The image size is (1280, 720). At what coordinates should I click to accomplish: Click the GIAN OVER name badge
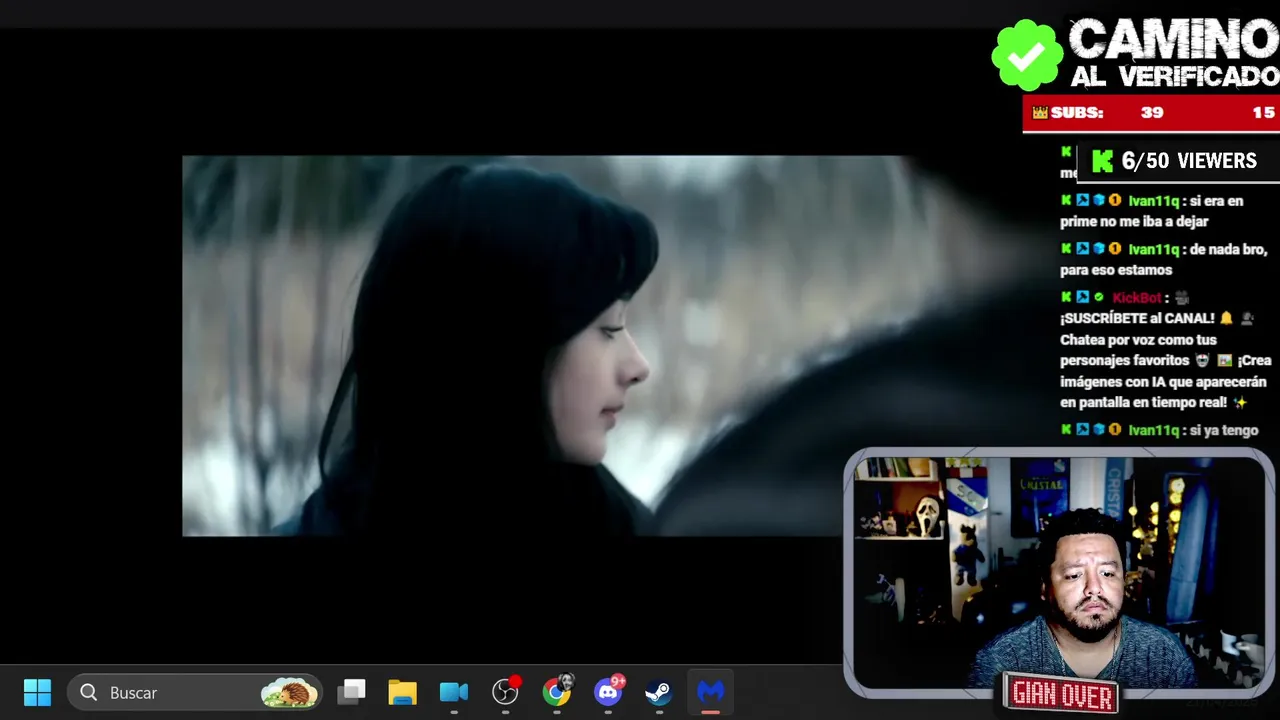click(1063, 694)
